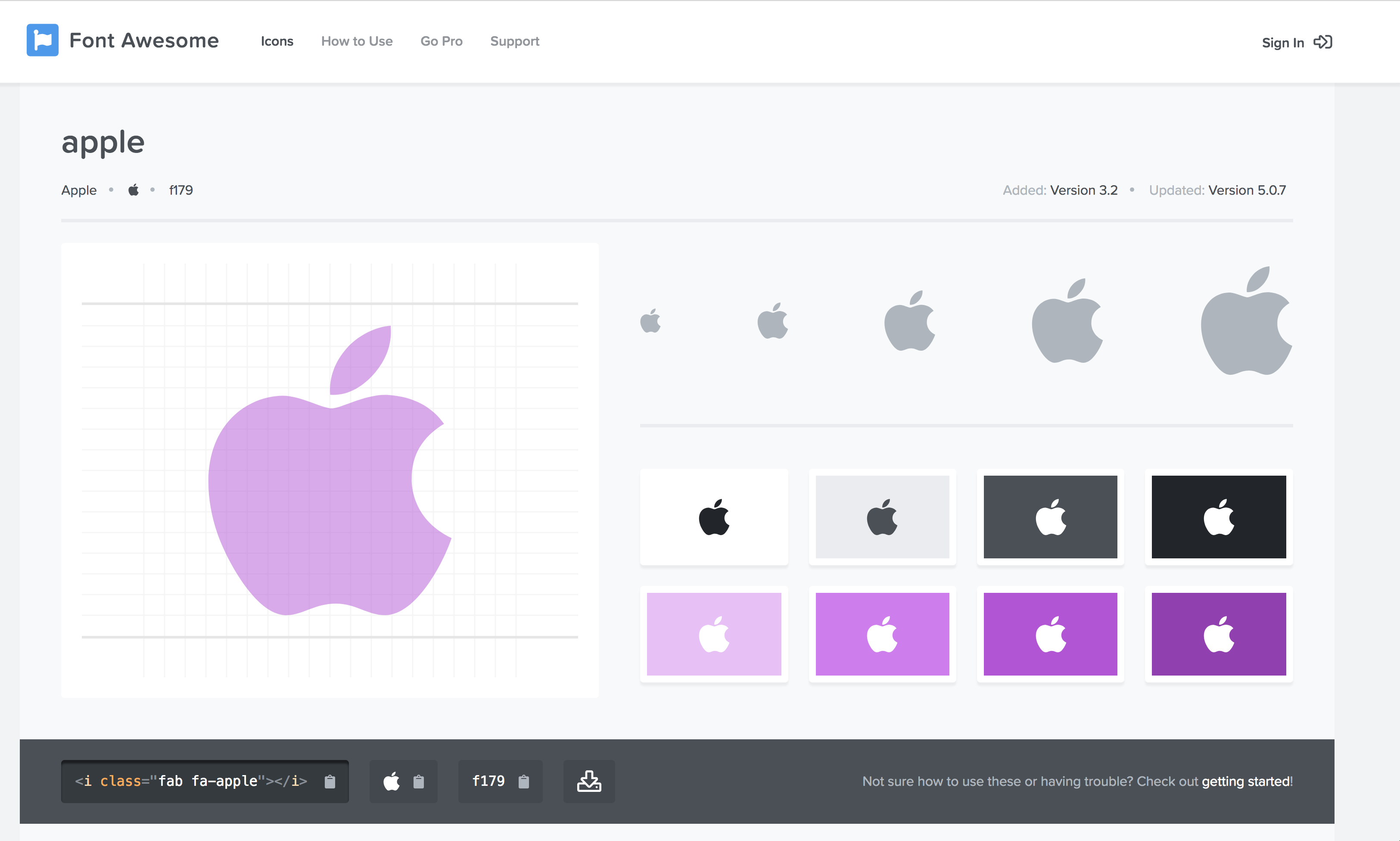Viewport: 1400px width, 841px height.
Task: Click the sign-in arrow icon
Action: click(1323, 42)
